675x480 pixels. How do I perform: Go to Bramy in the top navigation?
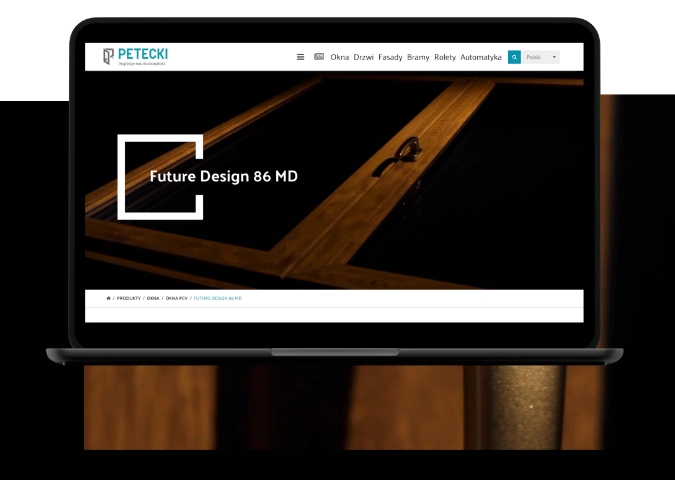418,57
